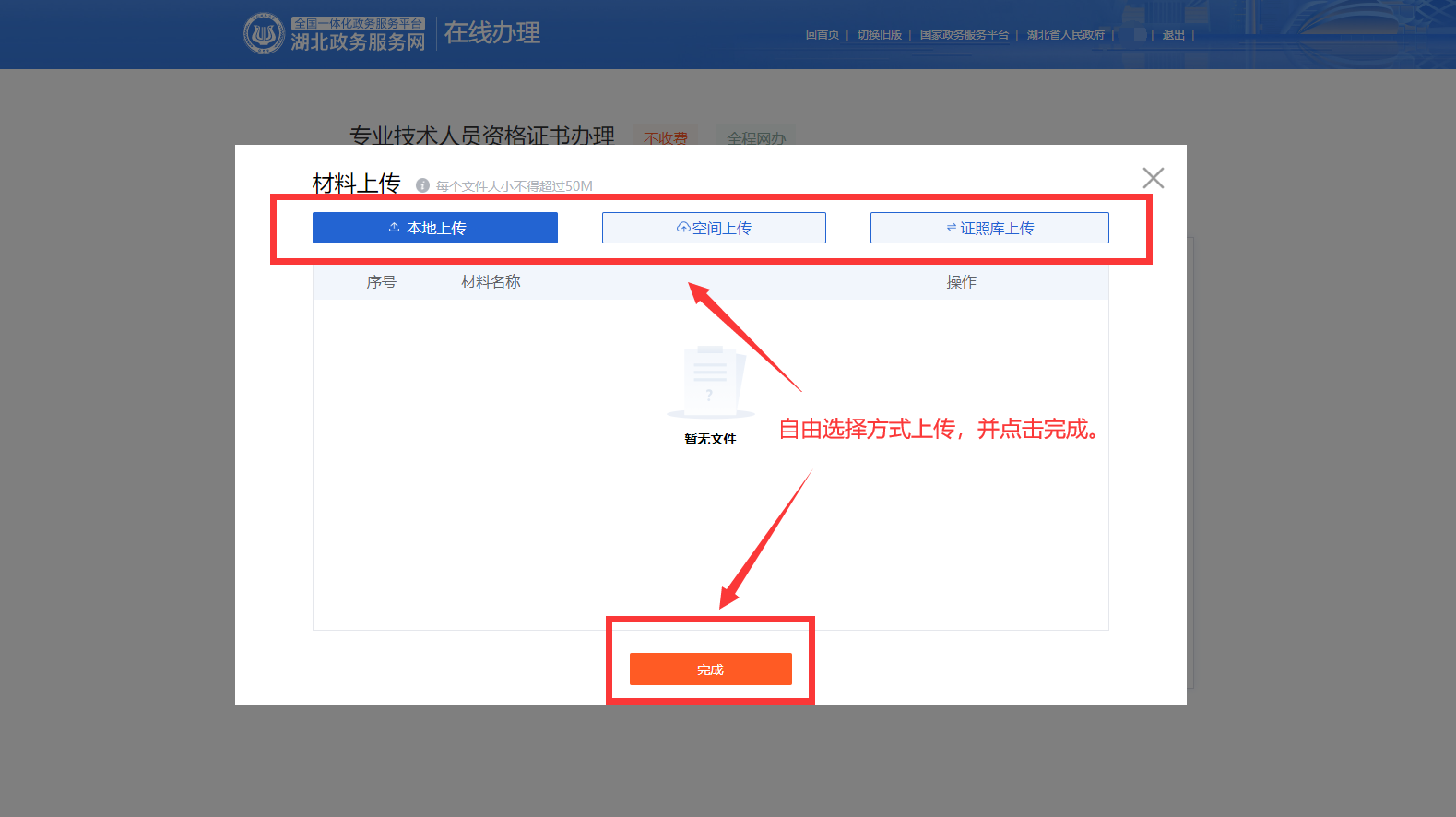Close the 材料上传 dialog with X
Viewport: 1456px width, 817px height.
coord(1153,178)
